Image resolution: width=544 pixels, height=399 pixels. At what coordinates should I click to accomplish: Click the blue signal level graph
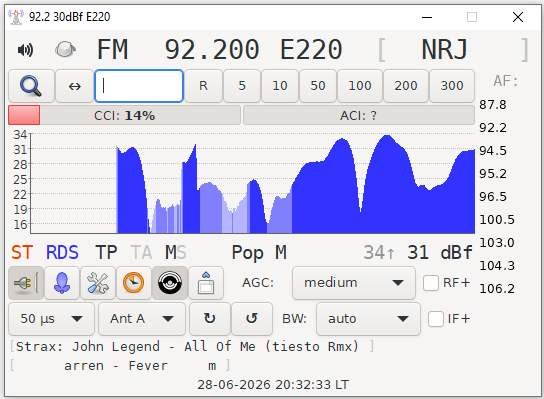click(252, 183)
